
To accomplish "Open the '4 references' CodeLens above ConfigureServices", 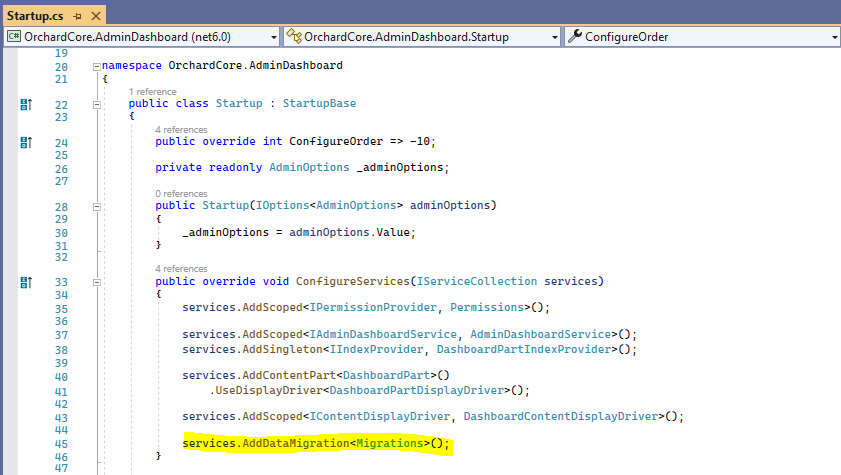I will pos(181,269).
